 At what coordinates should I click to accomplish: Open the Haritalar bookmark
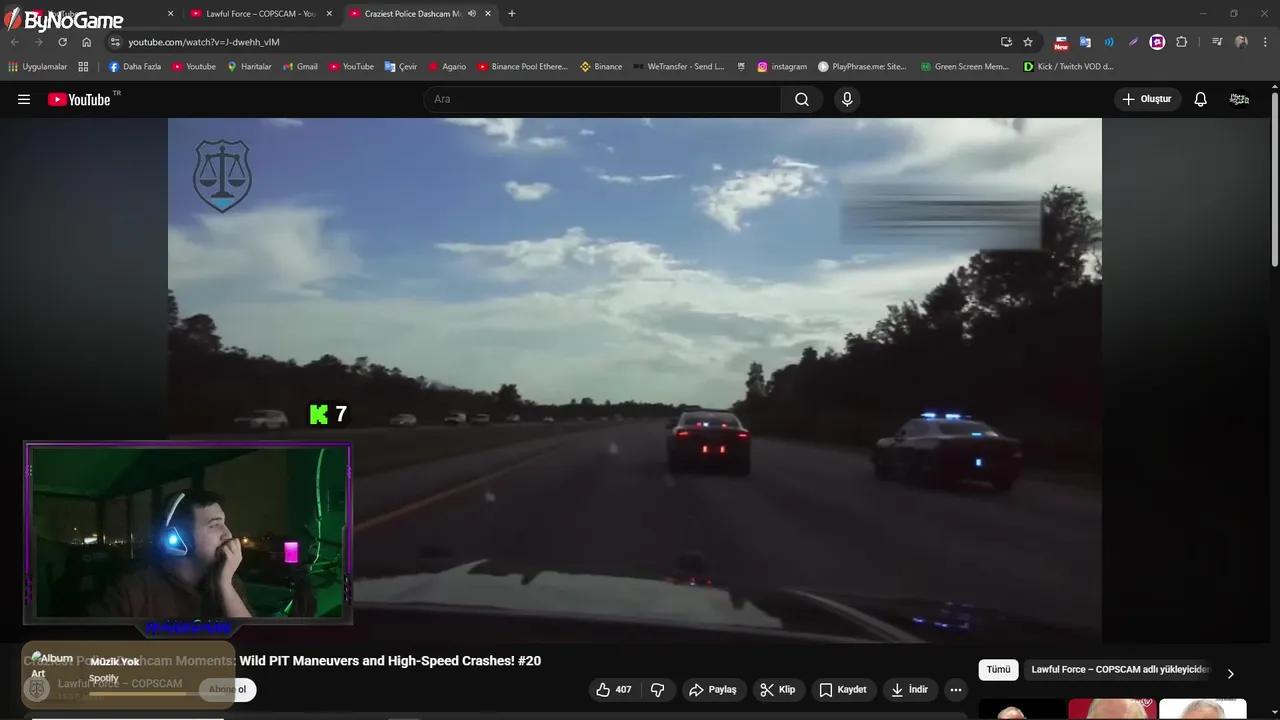(249, 67)
